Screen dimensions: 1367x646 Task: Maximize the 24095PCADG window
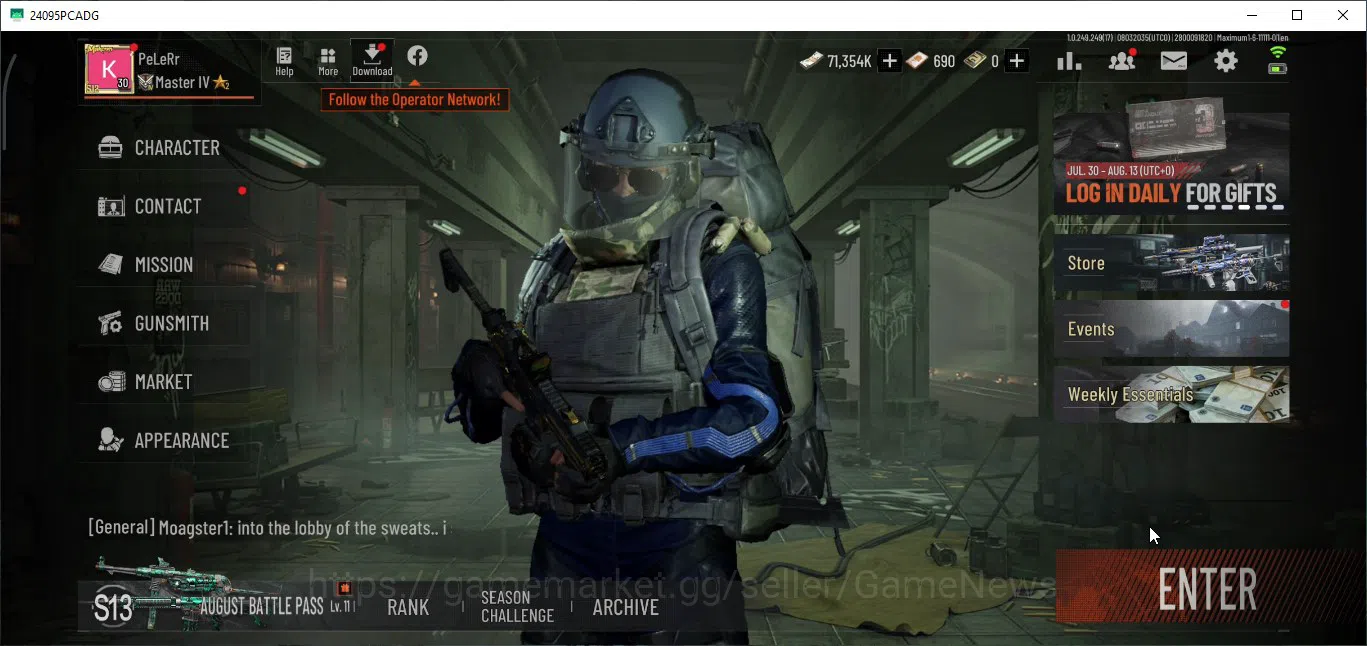(x=1297, y=15)
